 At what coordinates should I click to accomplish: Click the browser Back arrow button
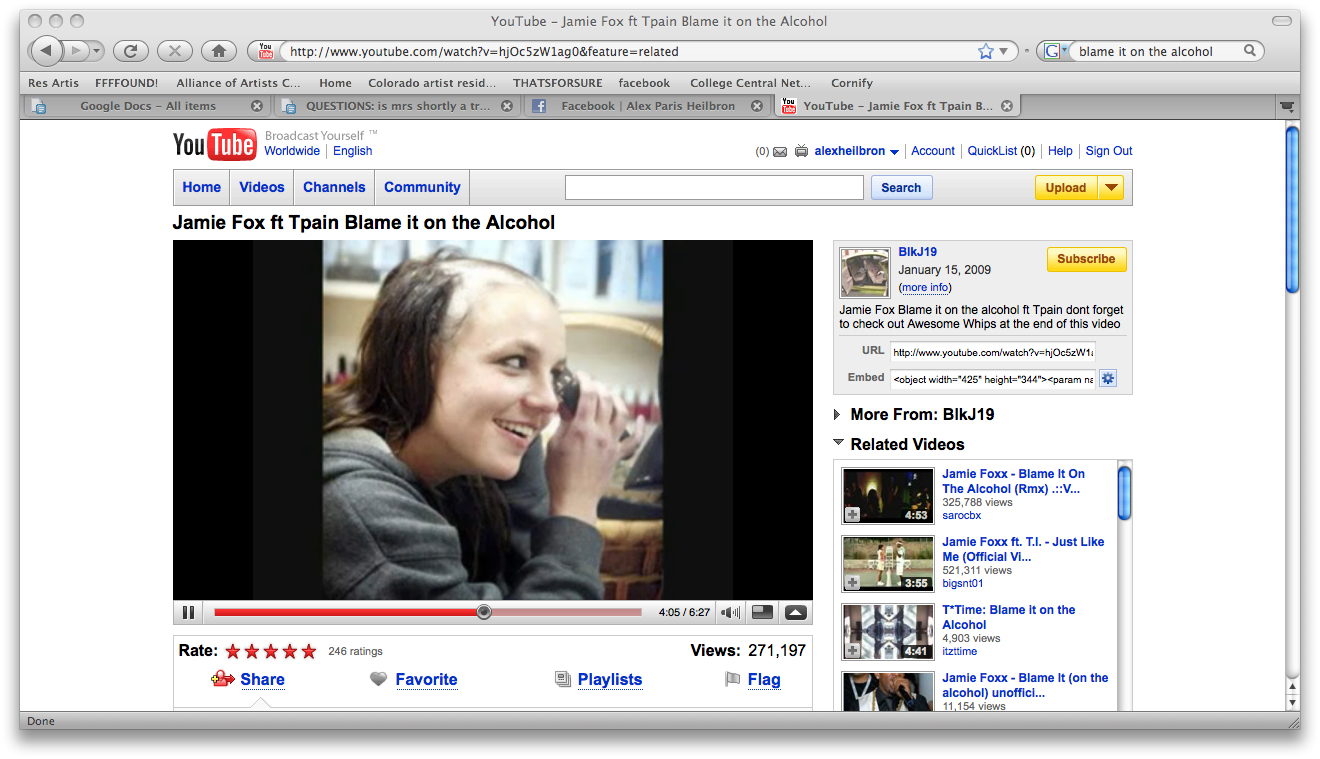tap(46, 51)
